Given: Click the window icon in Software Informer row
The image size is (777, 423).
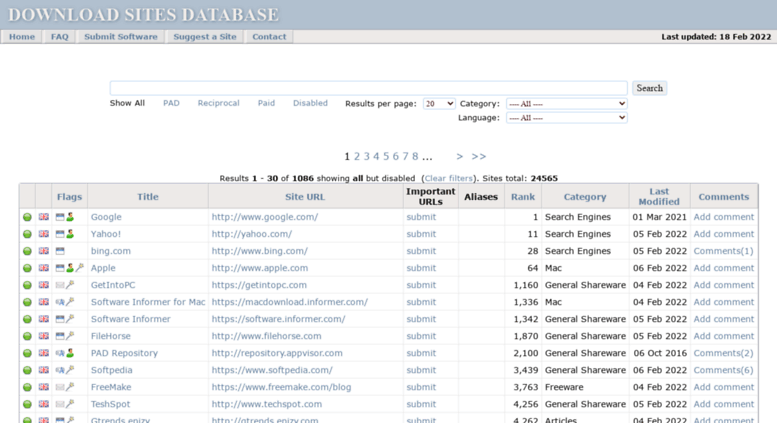Looking at the screenshot, I should point(60,319).
